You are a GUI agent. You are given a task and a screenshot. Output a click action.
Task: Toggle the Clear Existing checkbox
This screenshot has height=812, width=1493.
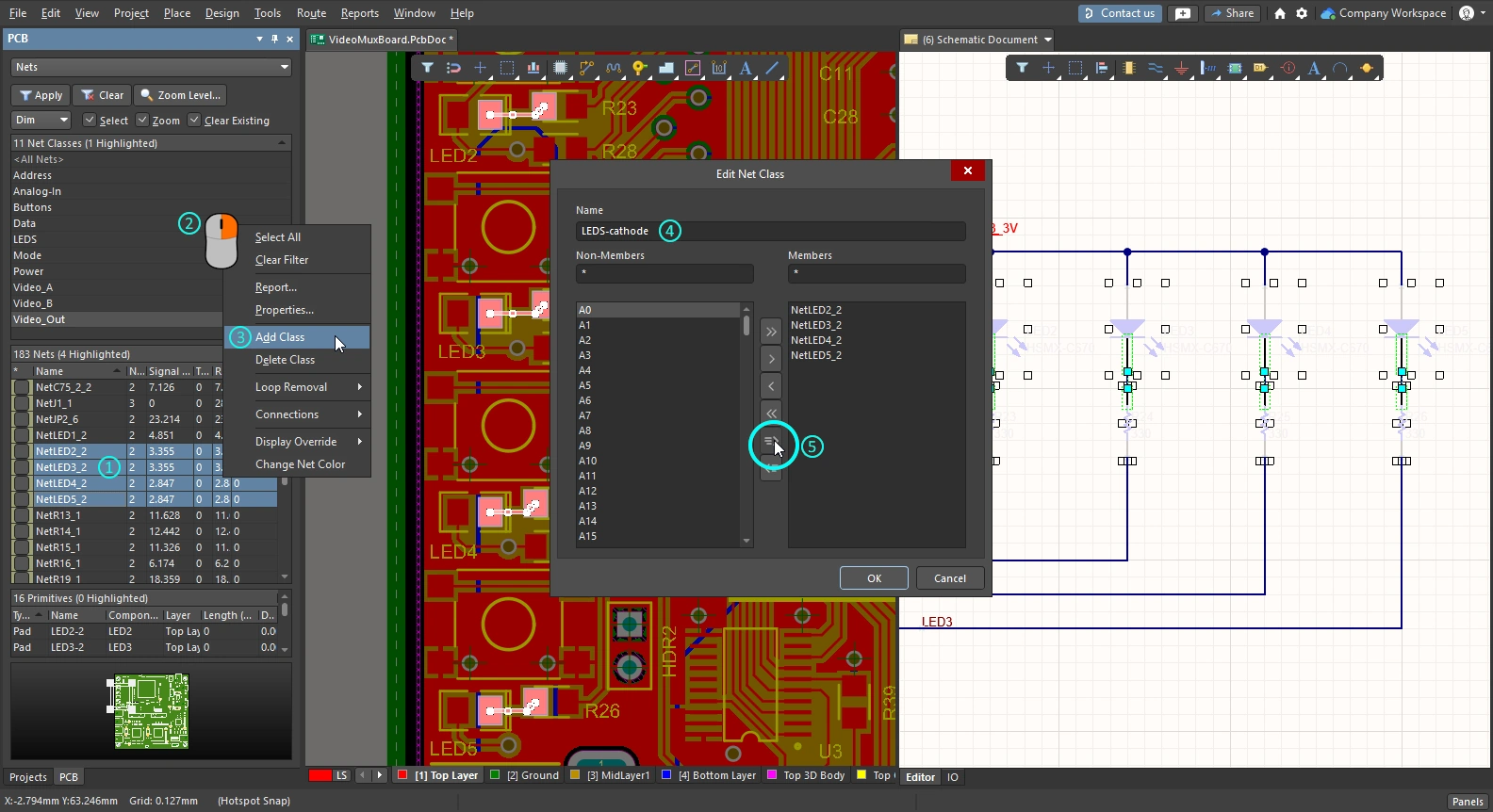pos(194,121)
